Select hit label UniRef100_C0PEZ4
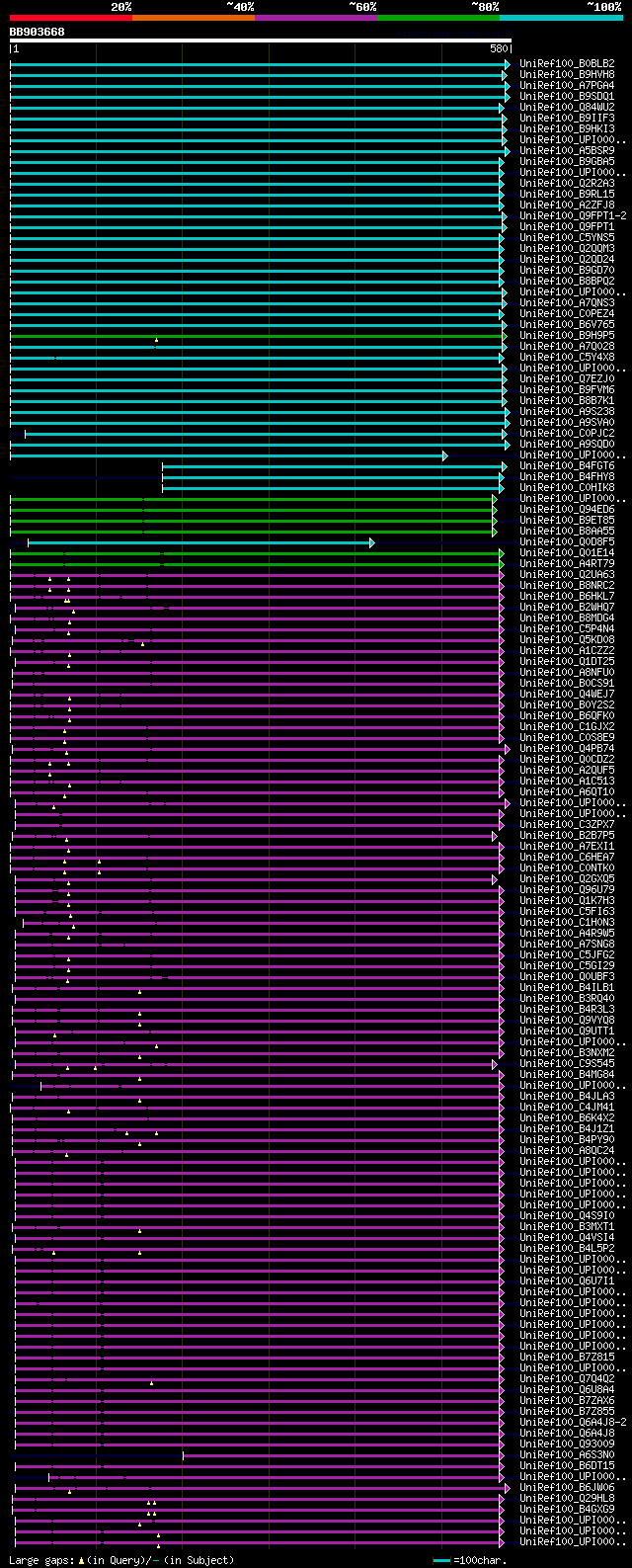 click(x=567, y=313)
